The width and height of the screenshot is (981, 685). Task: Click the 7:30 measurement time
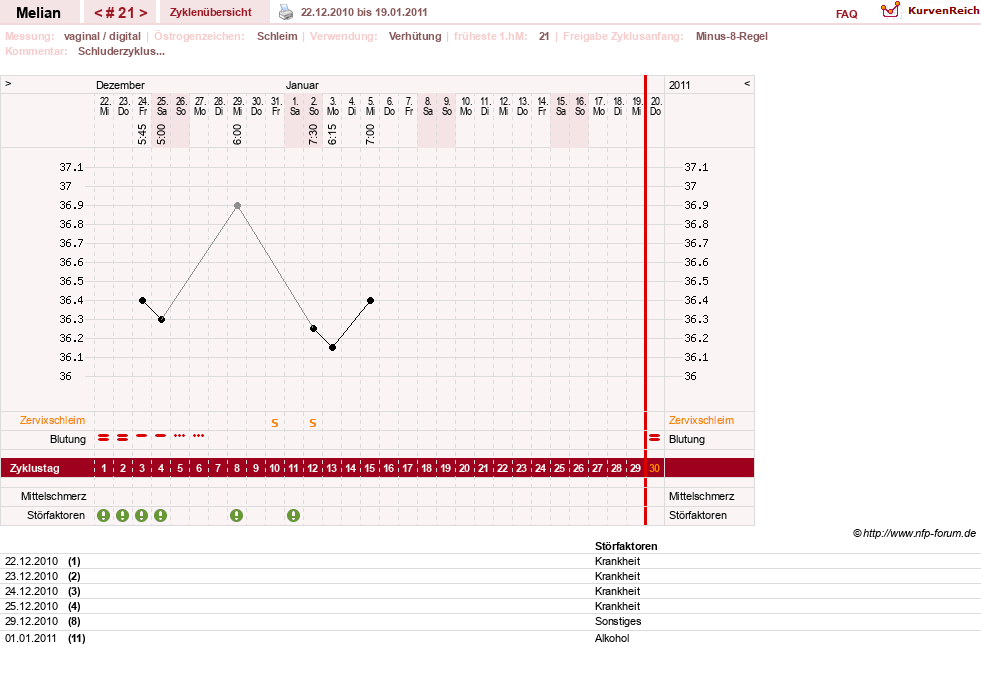coord(313,134)
